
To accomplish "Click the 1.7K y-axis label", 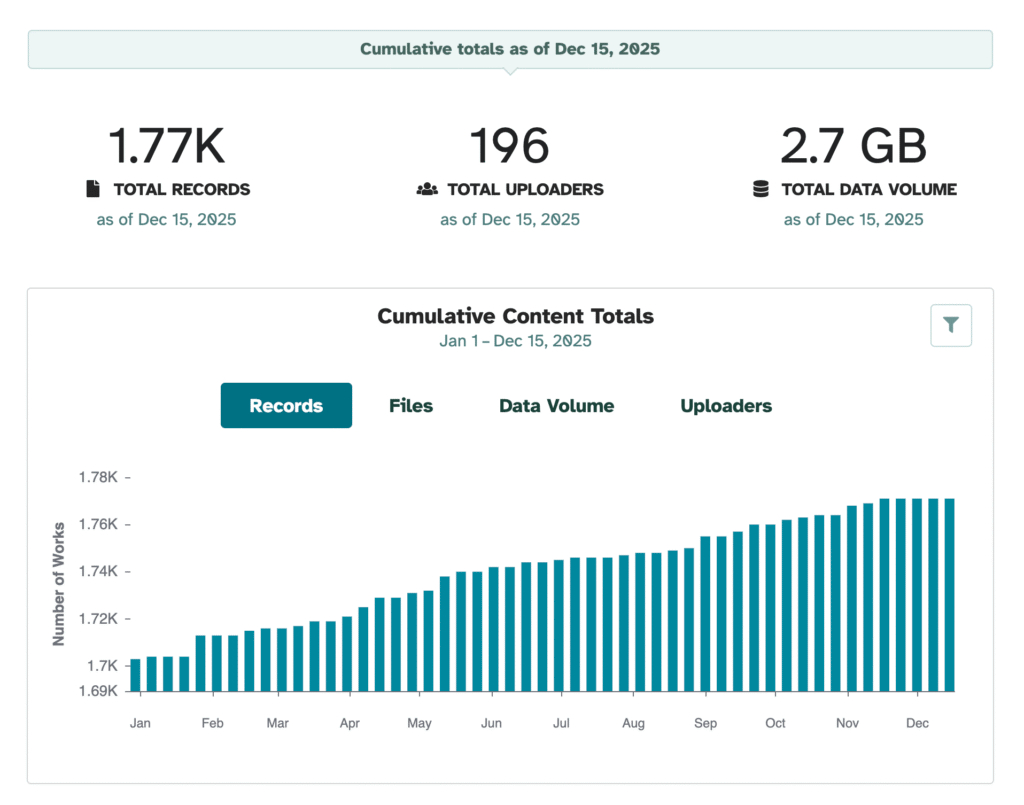I will 103,666.
